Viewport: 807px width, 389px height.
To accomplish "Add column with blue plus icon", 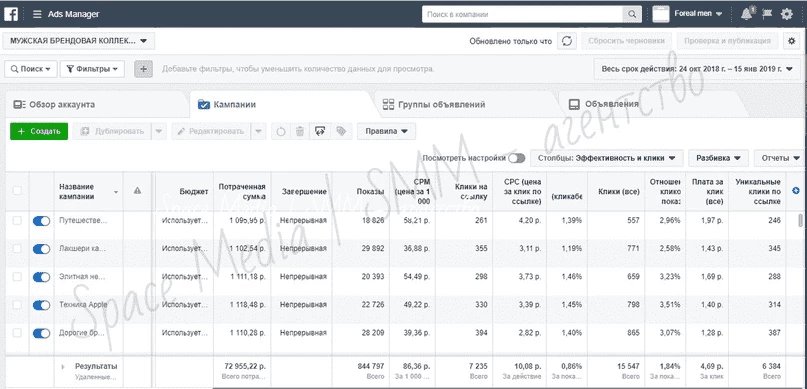I will pos(796,191).
